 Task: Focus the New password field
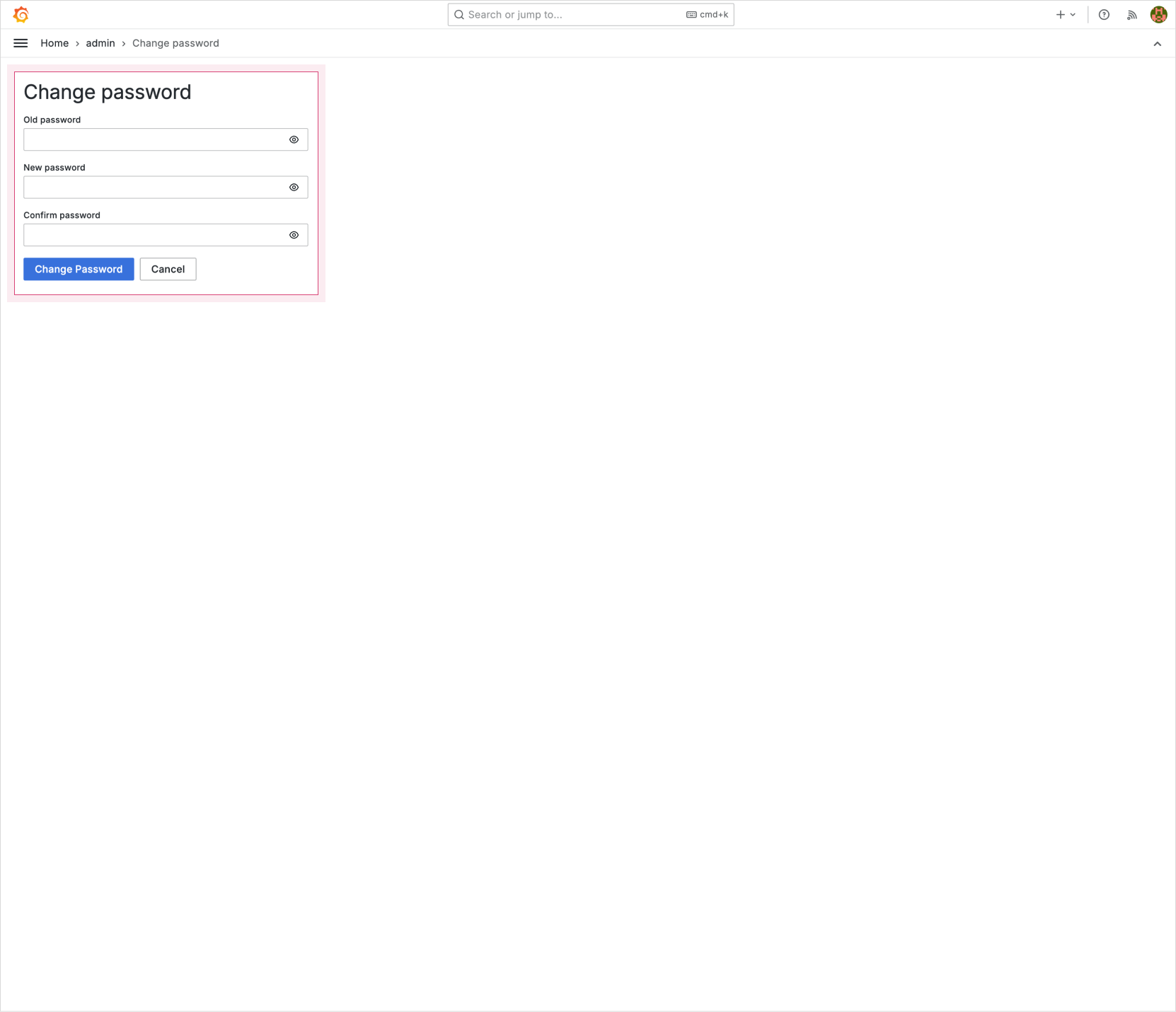coord(166,188)
